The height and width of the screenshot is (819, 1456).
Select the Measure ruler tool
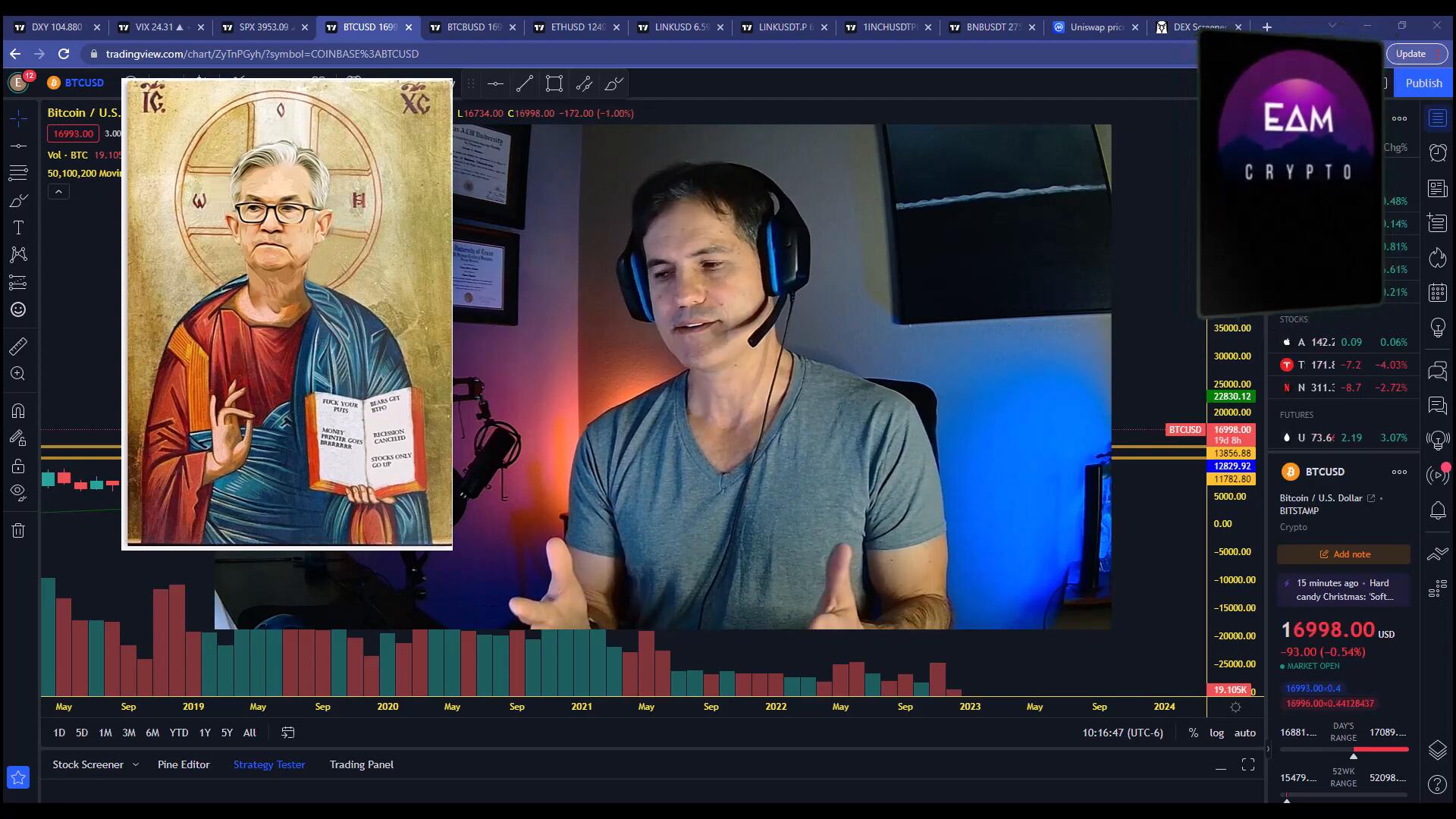[18, 347]
